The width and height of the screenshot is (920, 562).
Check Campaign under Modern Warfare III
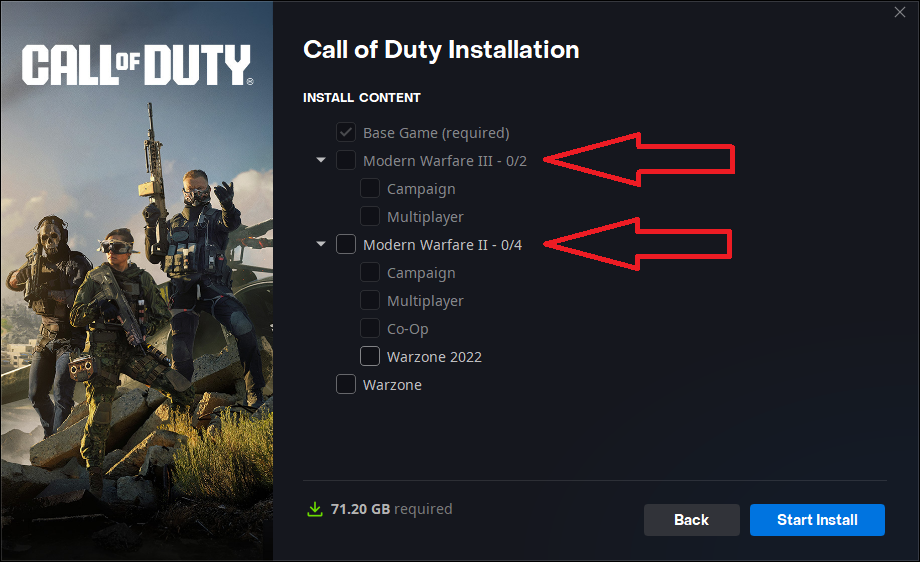click(370, 188)
